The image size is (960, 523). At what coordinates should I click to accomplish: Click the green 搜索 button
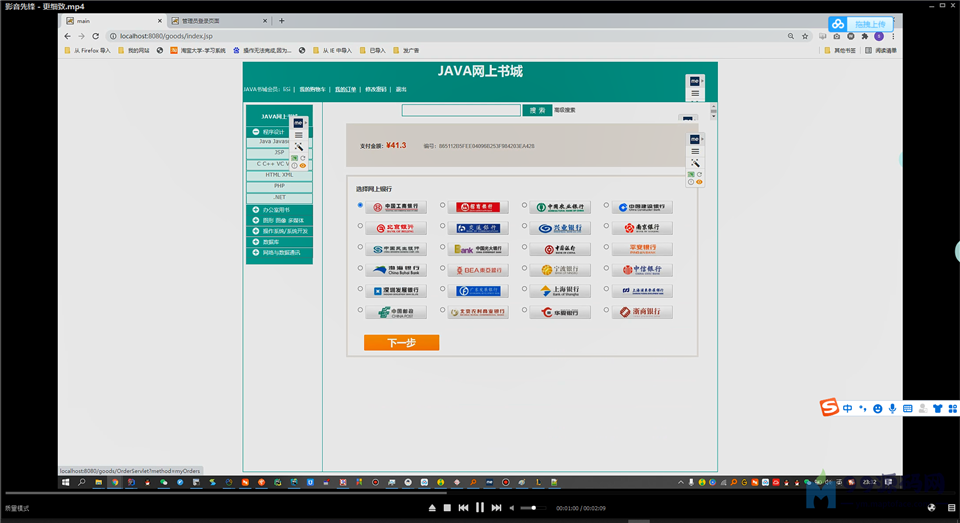pyautogui.click(x=537, y=110)
